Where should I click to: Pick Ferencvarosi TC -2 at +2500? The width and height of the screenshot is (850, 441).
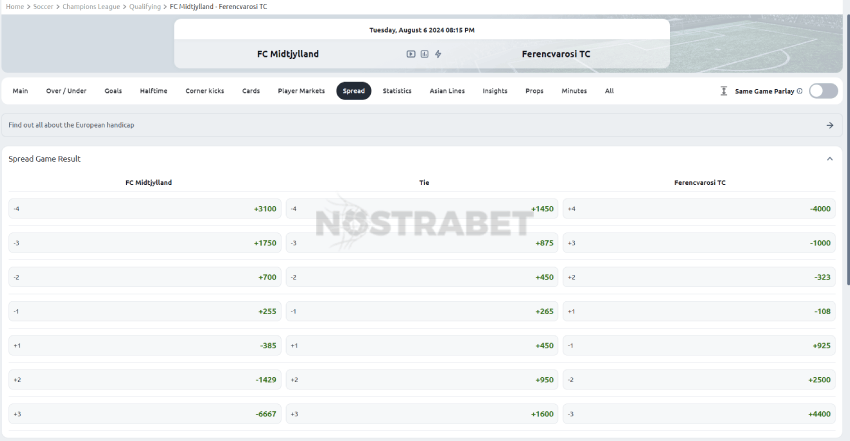pos(699,379)
